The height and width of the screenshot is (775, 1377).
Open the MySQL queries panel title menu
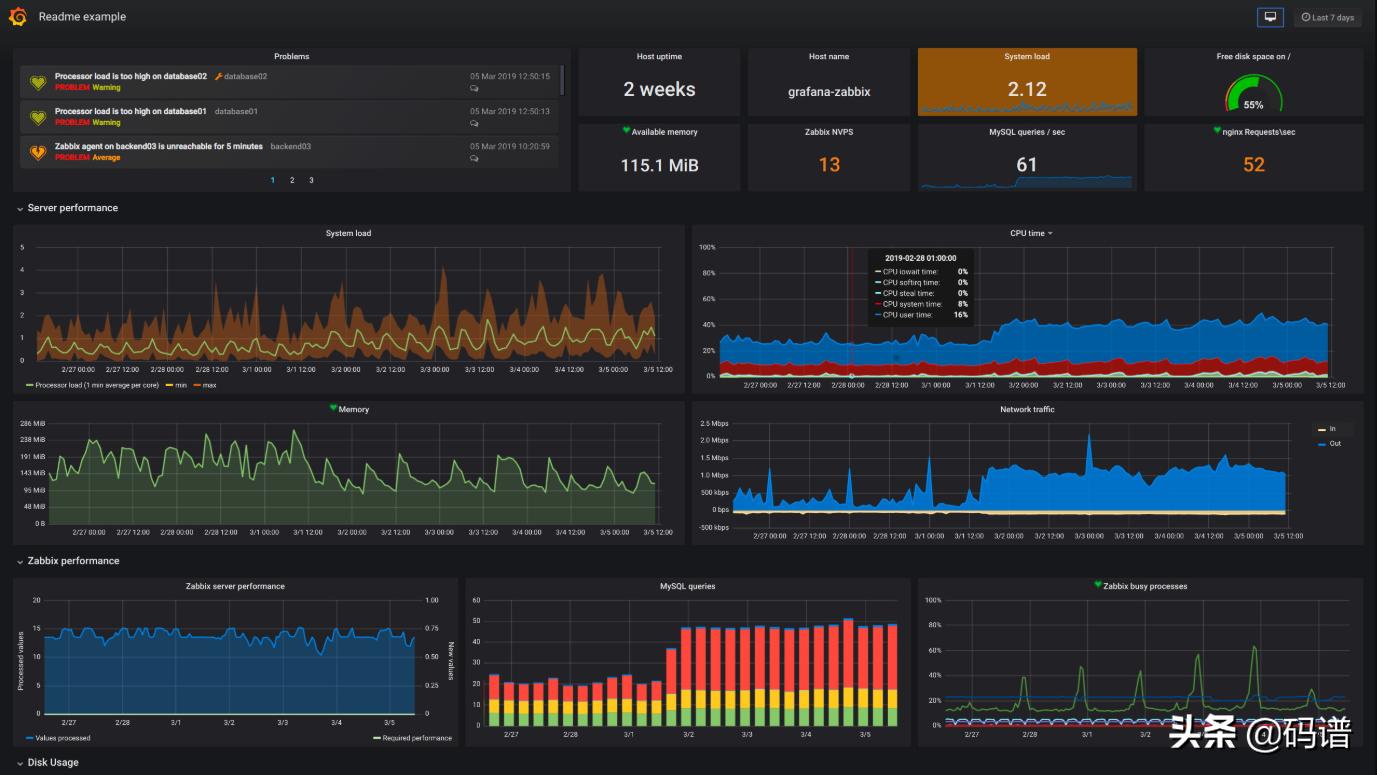point(687,586)
